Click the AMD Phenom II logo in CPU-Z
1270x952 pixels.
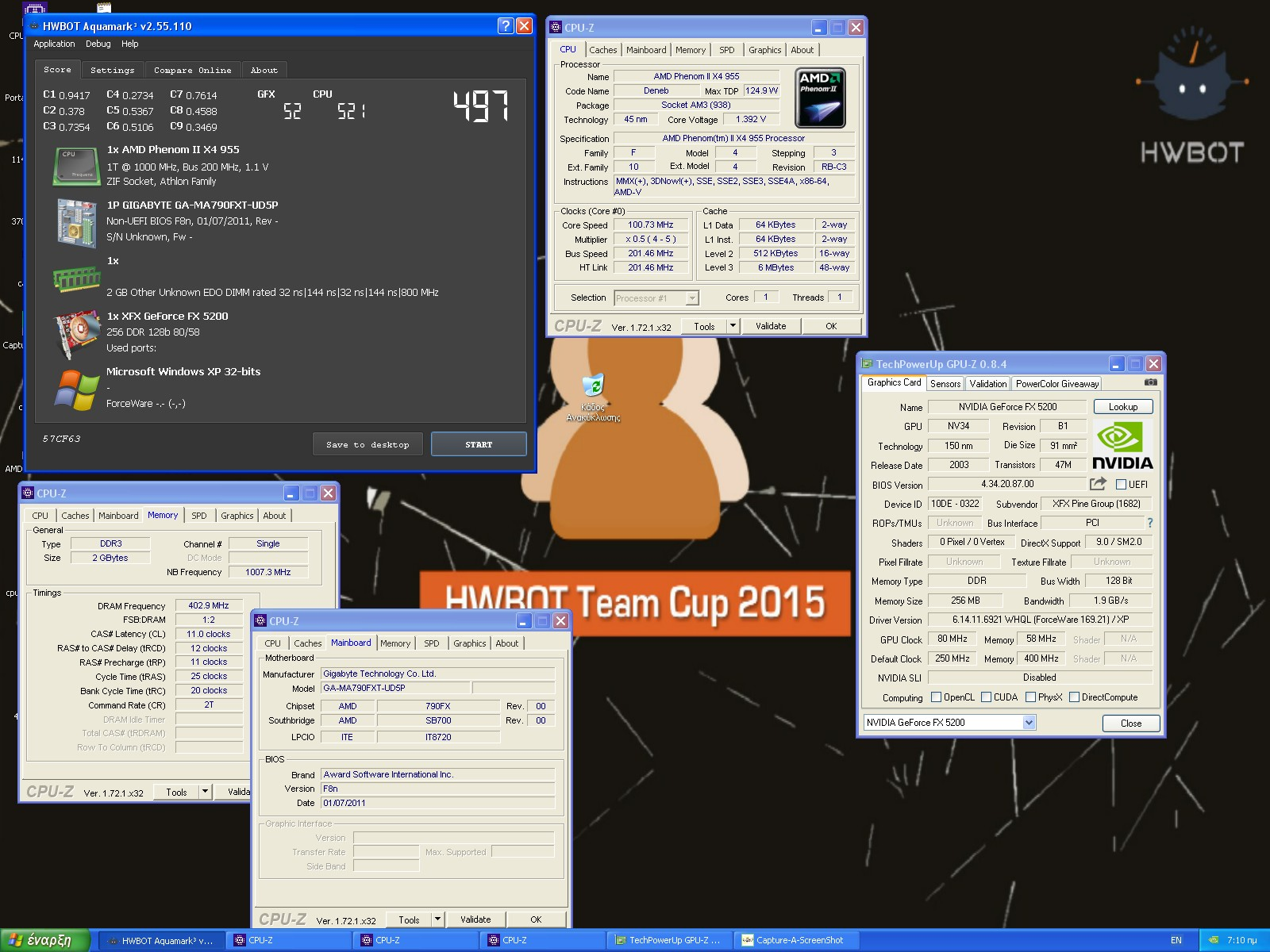pyautogui.click(x=820, y=98)
